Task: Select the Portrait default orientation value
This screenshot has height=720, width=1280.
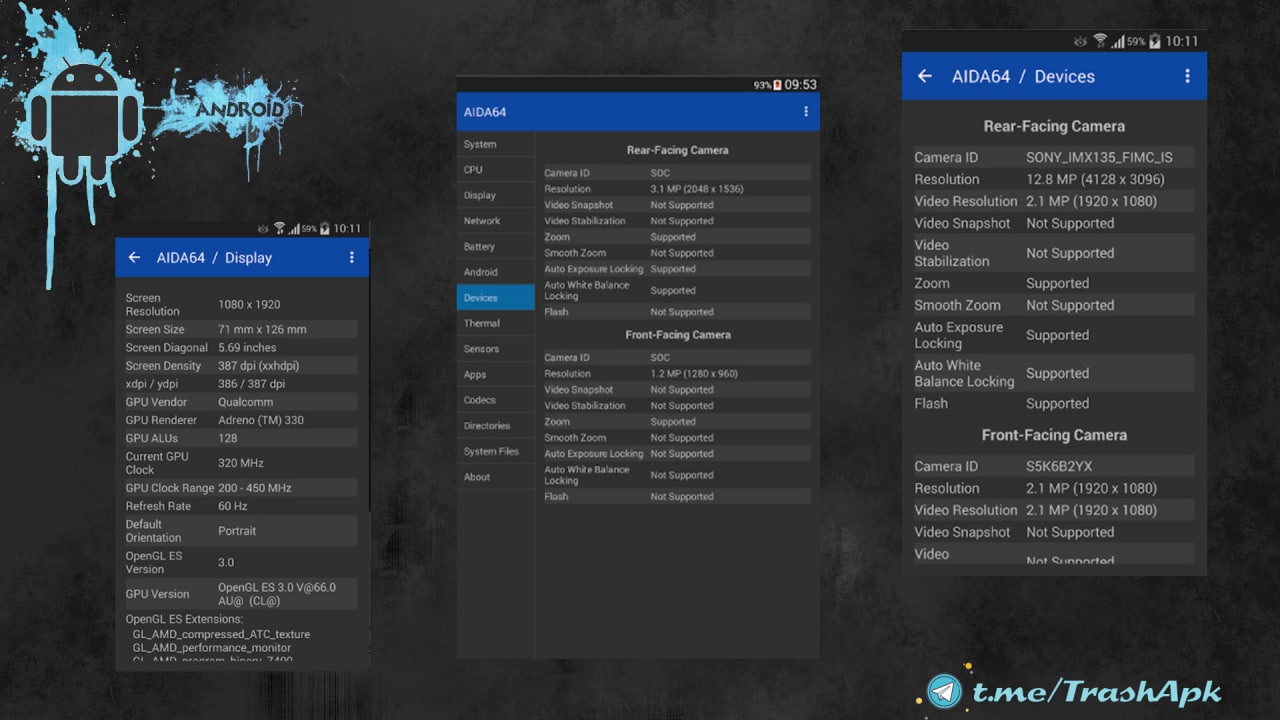Action: 237,531
